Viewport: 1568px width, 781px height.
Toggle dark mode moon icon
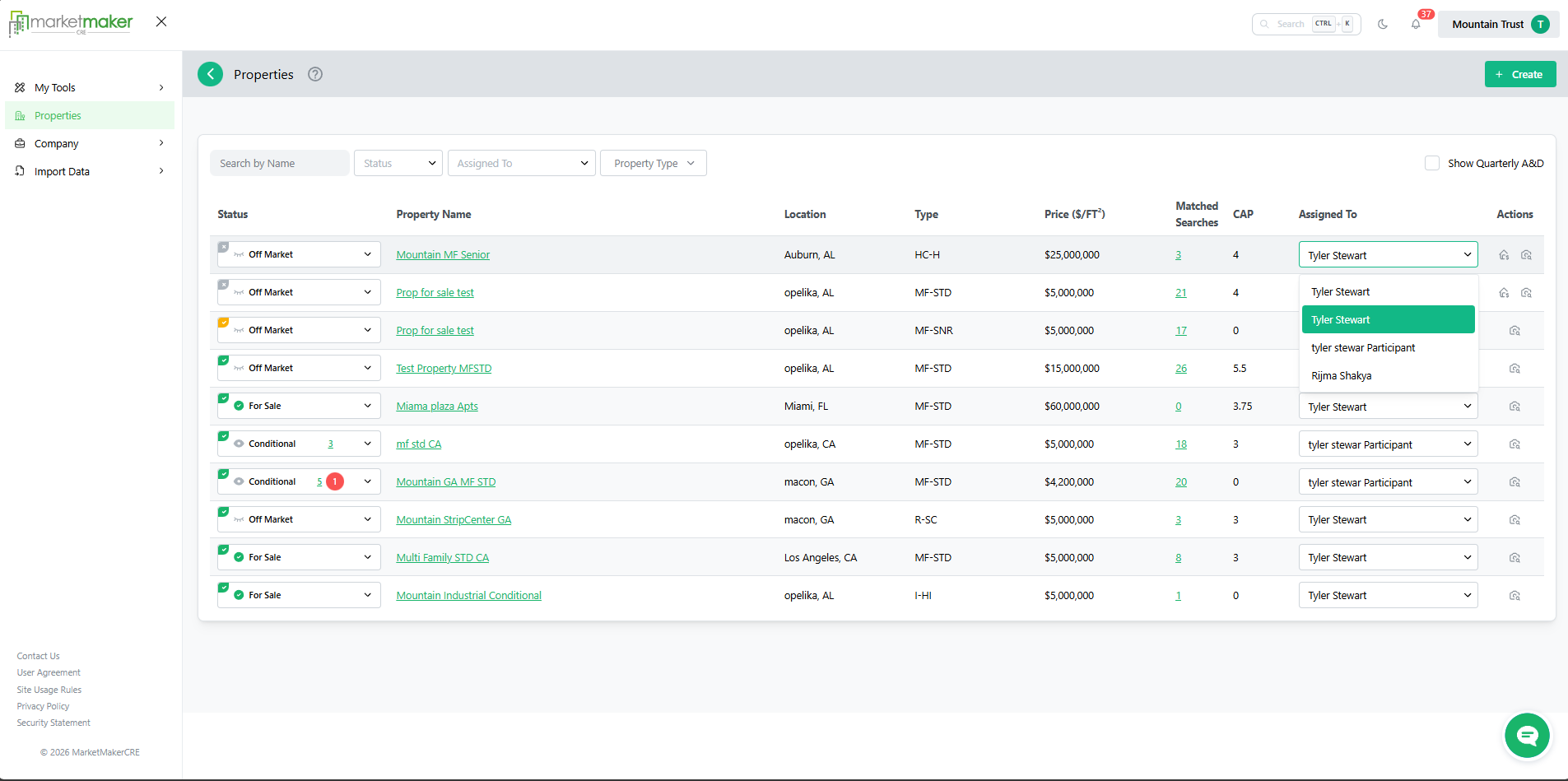[x=1383, y=25]
